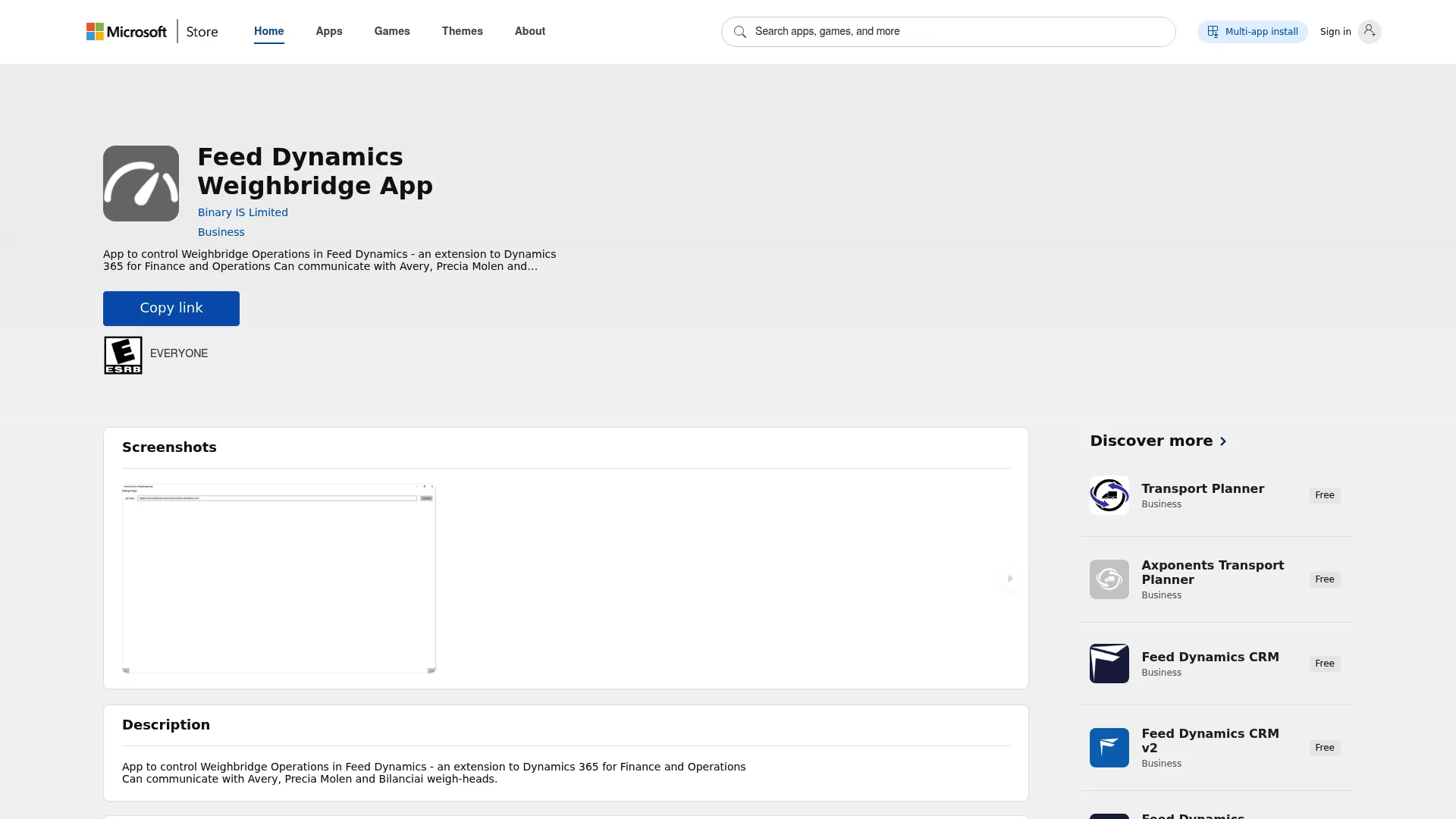The image size is (1456, 819).
Task: Click the Free badge for Transport Planner
Action: coord(1324,495)
